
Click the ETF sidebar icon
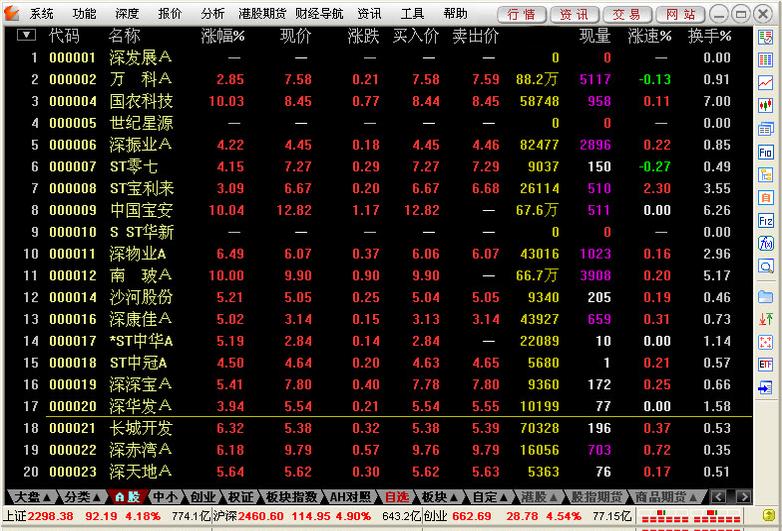(766, 364)
